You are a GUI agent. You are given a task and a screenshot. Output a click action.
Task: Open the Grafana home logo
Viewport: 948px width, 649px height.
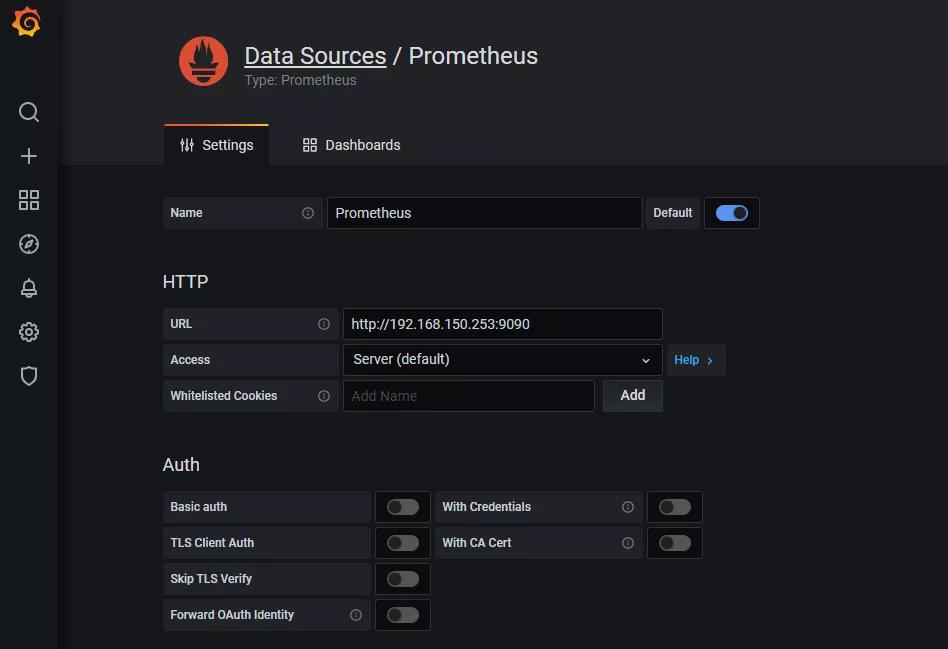point(27,22)
